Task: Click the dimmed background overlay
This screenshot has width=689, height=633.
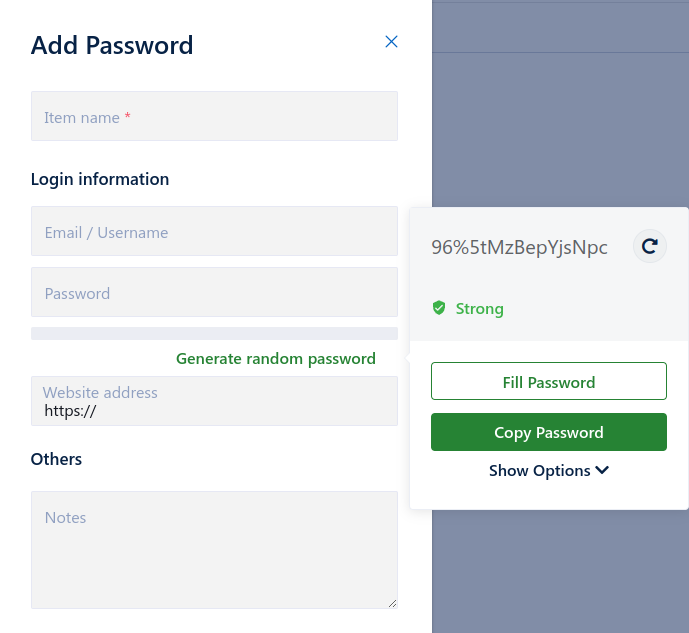Action: pyautogui.click(x=560, y=580)
